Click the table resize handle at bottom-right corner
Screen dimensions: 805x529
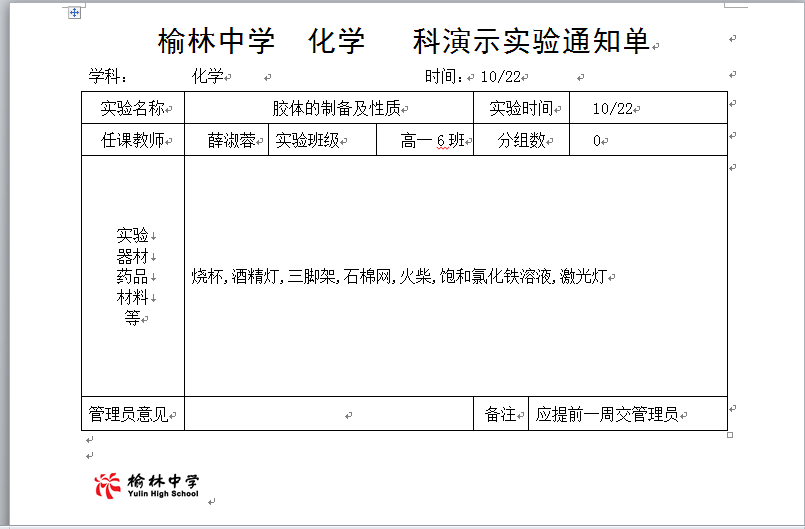point(730,435)
